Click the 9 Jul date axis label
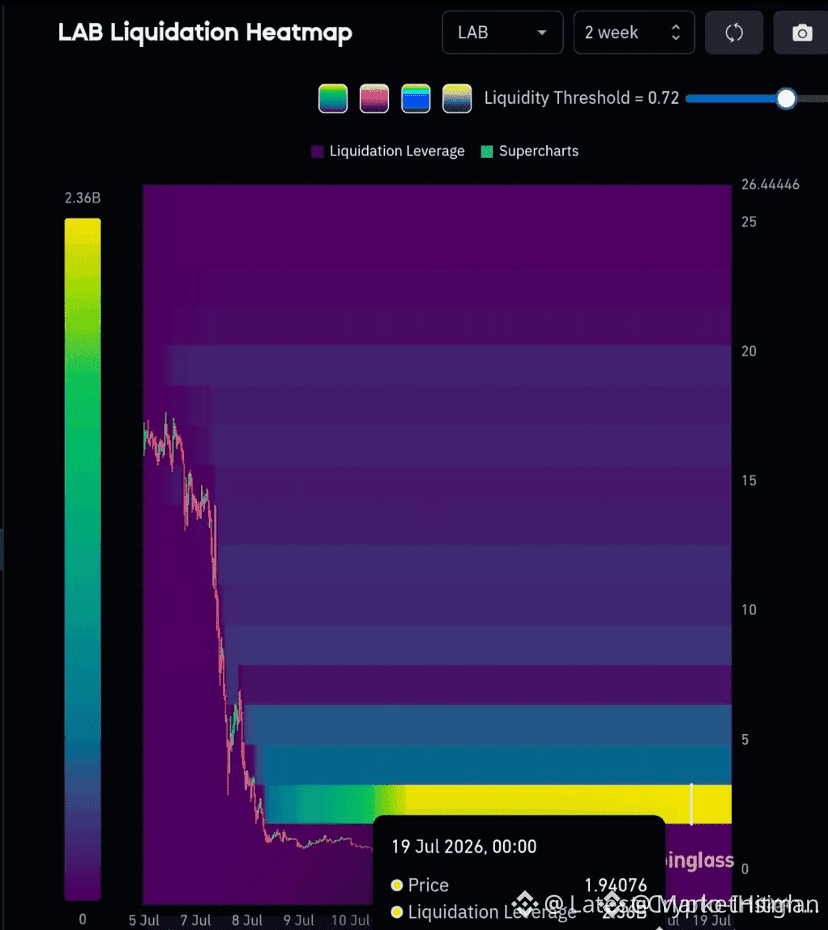 [x=298, y=920]
